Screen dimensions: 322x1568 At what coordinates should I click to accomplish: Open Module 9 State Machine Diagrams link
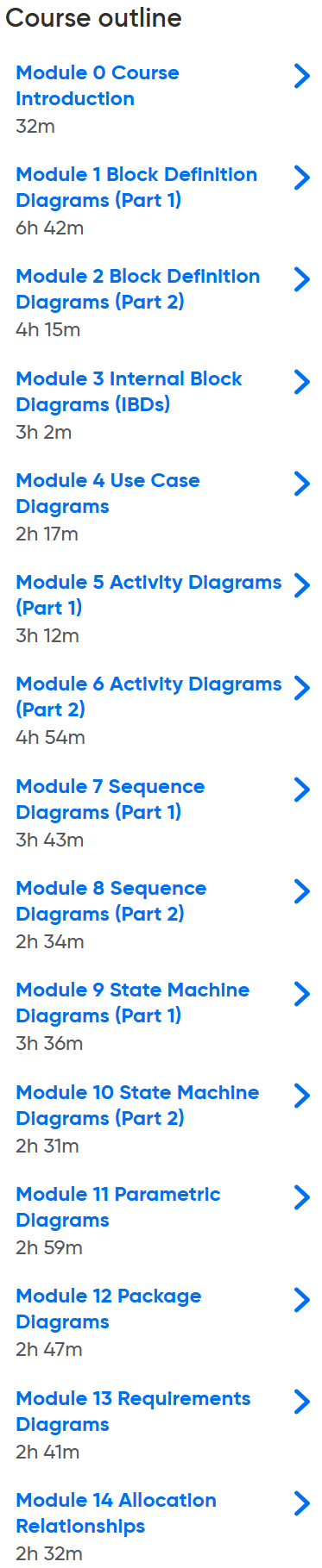click(132, 1003)
